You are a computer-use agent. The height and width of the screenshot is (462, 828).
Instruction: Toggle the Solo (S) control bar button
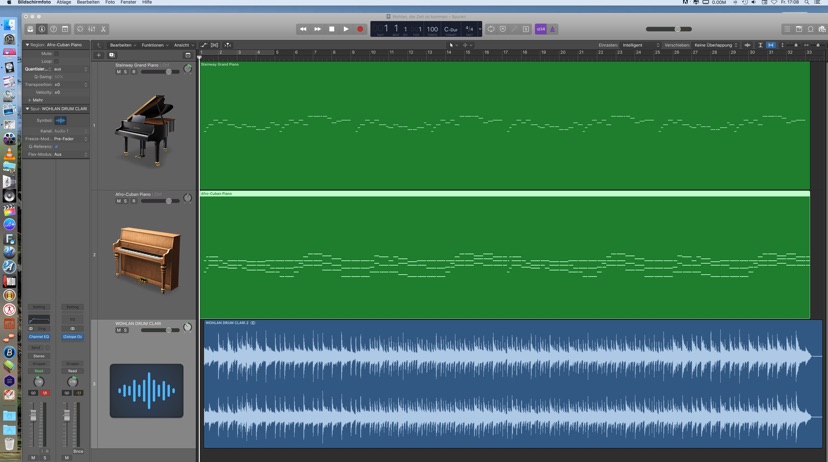tap(526, 29)
